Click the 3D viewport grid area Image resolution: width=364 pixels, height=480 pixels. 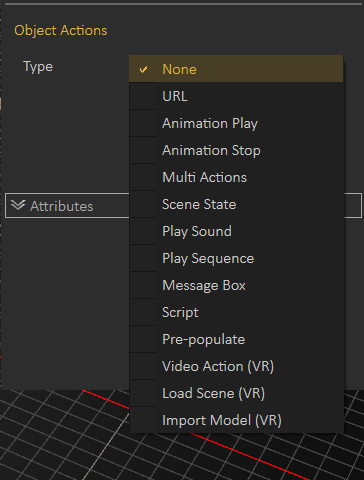click(x=63, y=437)
